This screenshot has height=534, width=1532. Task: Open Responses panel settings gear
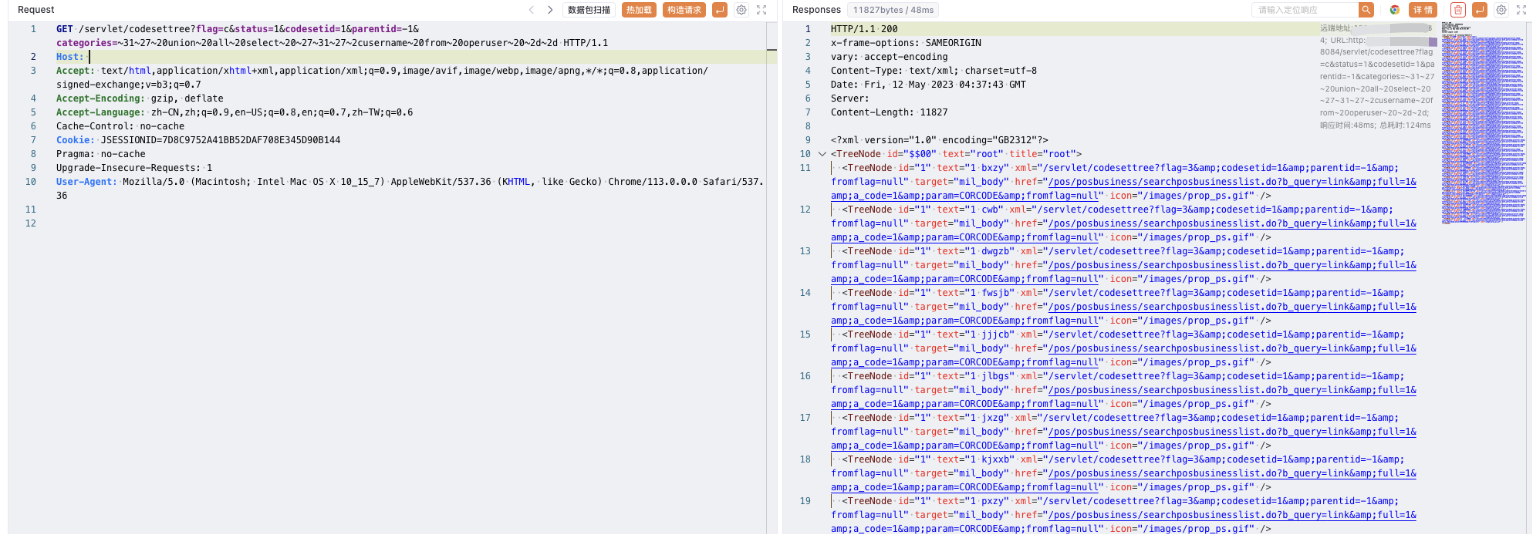(x=1500, y=10)
